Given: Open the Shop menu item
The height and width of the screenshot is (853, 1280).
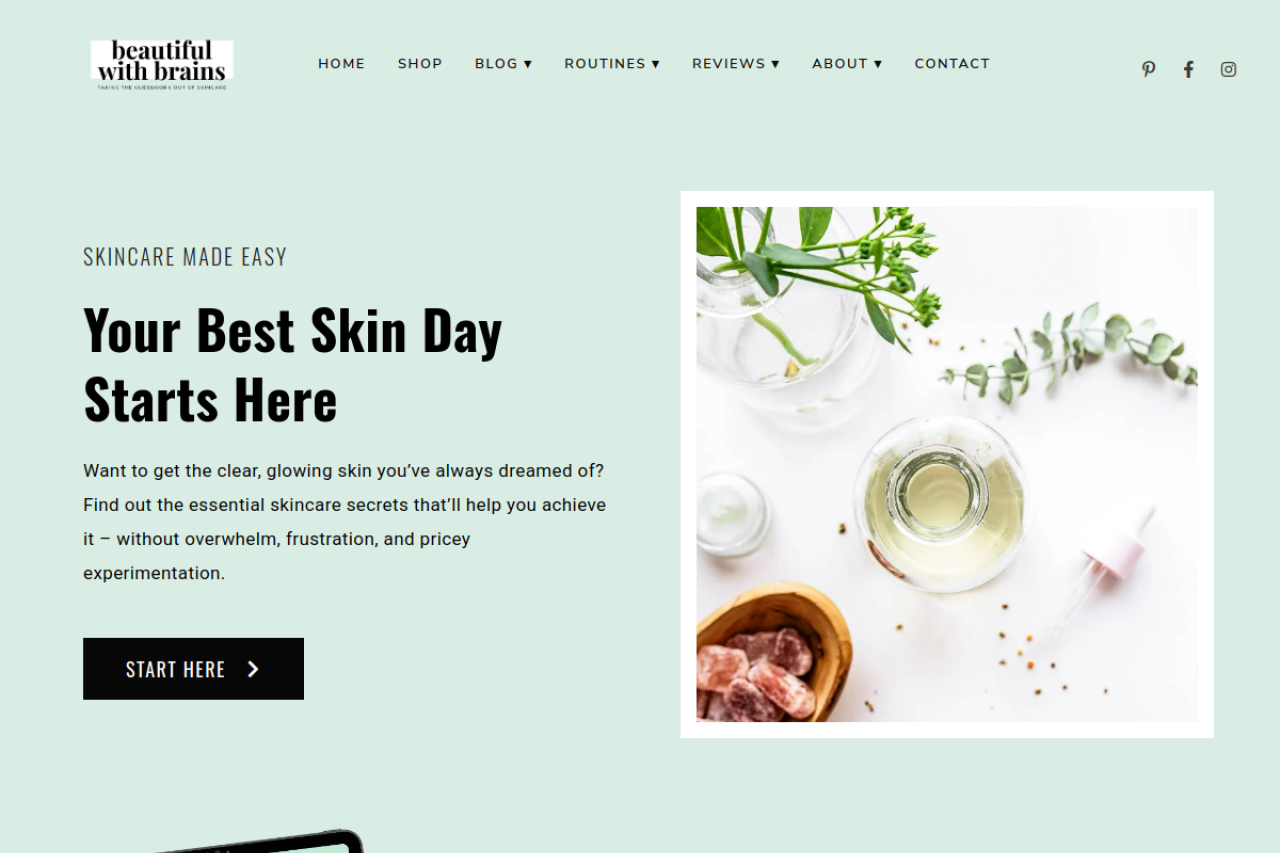Looking at the screenshot, I should 420,63.
